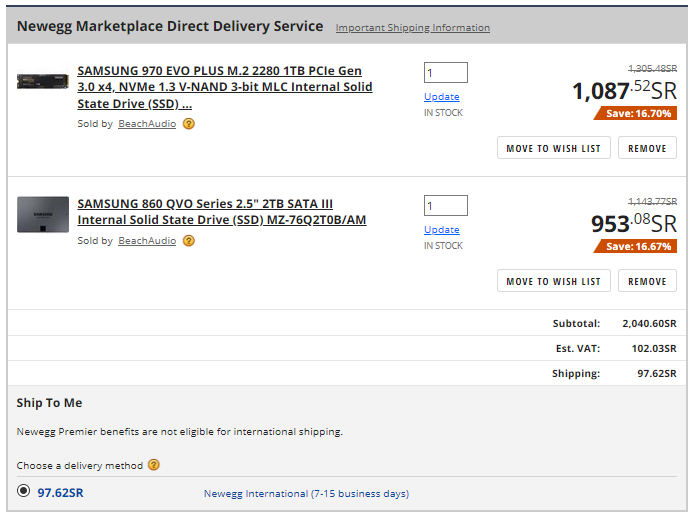
Task: Move 970 EVO PLUS to wish list
Action: tap(554, 148)
